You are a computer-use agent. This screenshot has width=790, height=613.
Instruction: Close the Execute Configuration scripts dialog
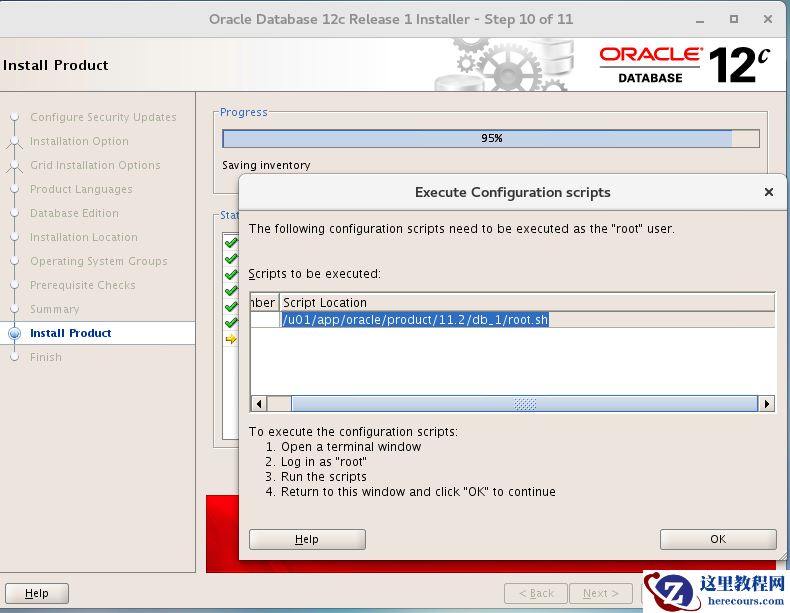(x=768, y=192)
